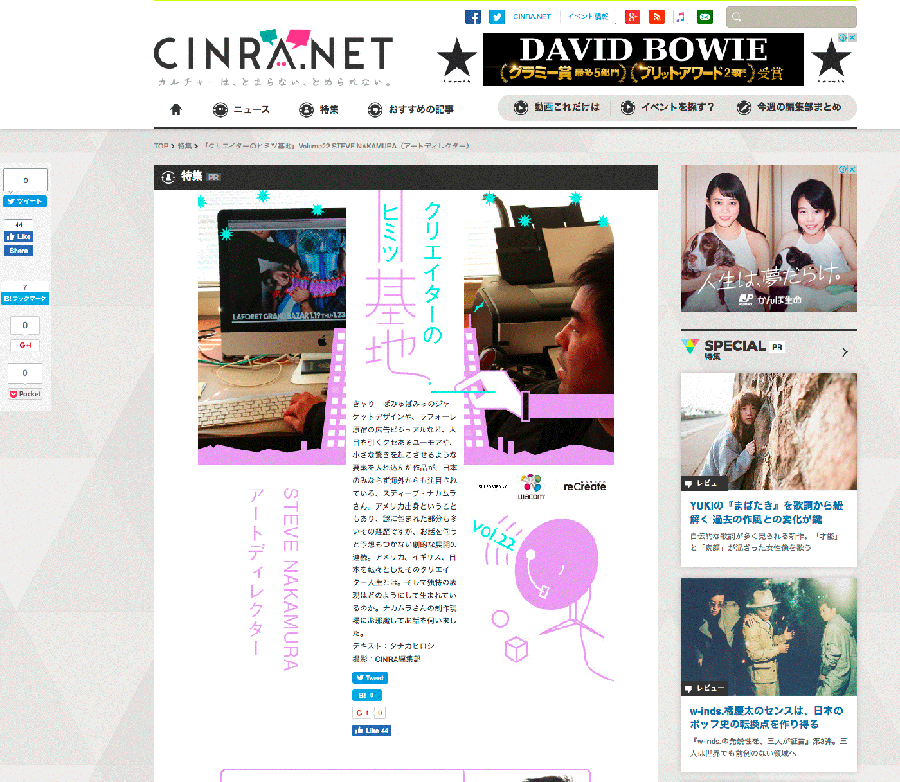The image size is (900, 782).
Task: Open イベントを探す？ menu link
Action: [x=668, y=107]
